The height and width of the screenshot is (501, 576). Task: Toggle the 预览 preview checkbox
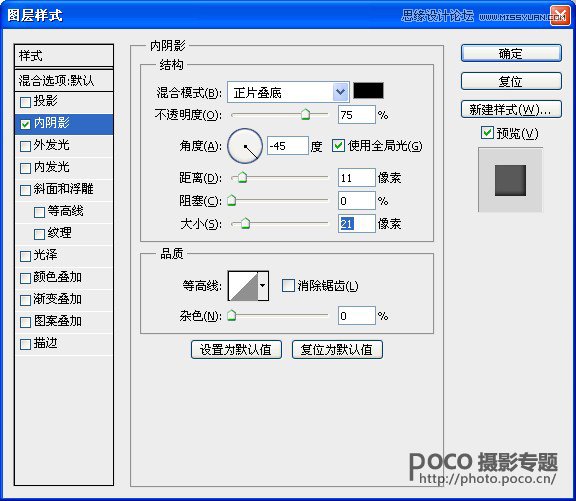(487, 132)
